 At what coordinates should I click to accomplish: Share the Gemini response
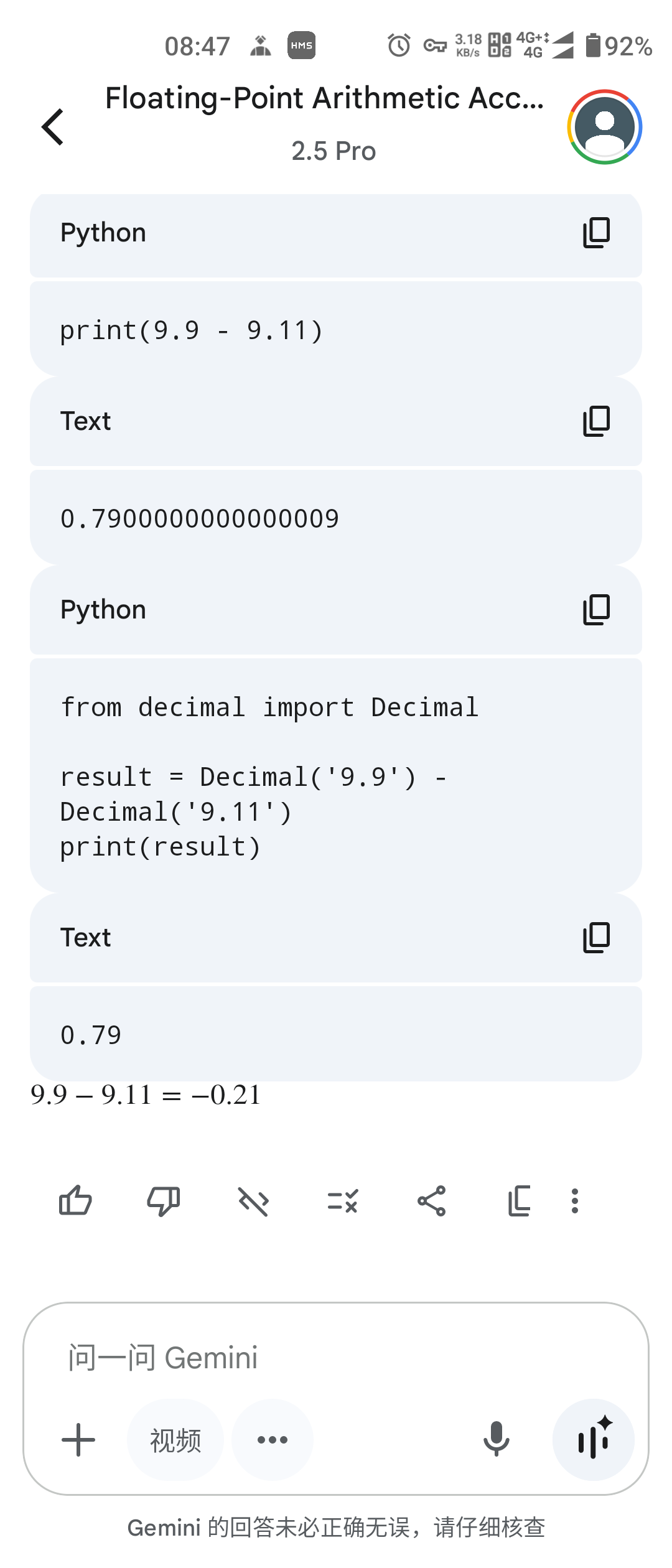point(432,1200)
